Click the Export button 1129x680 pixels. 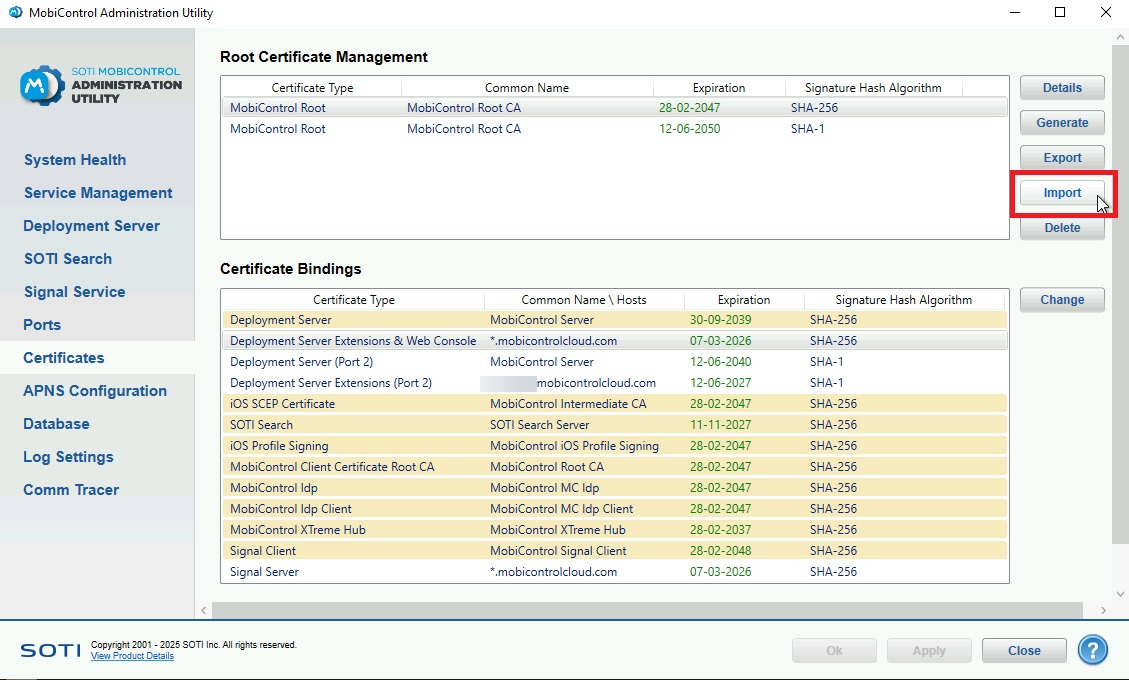[1062, 157]
